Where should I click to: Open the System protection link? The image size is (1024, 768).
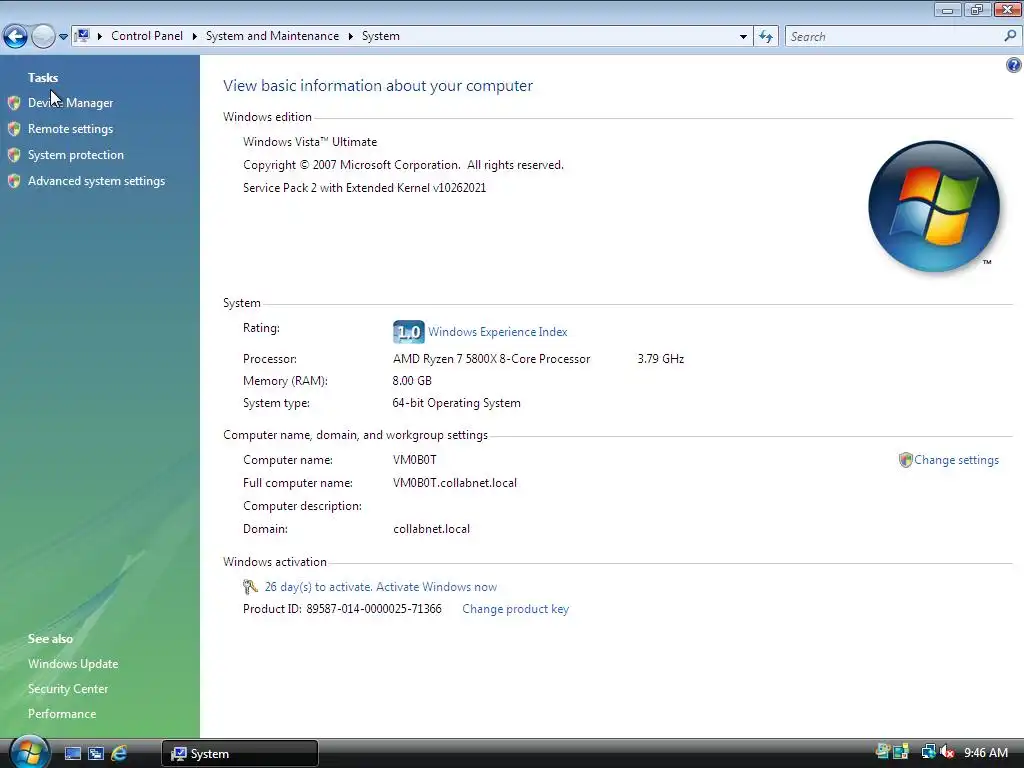tap(76, 155)
